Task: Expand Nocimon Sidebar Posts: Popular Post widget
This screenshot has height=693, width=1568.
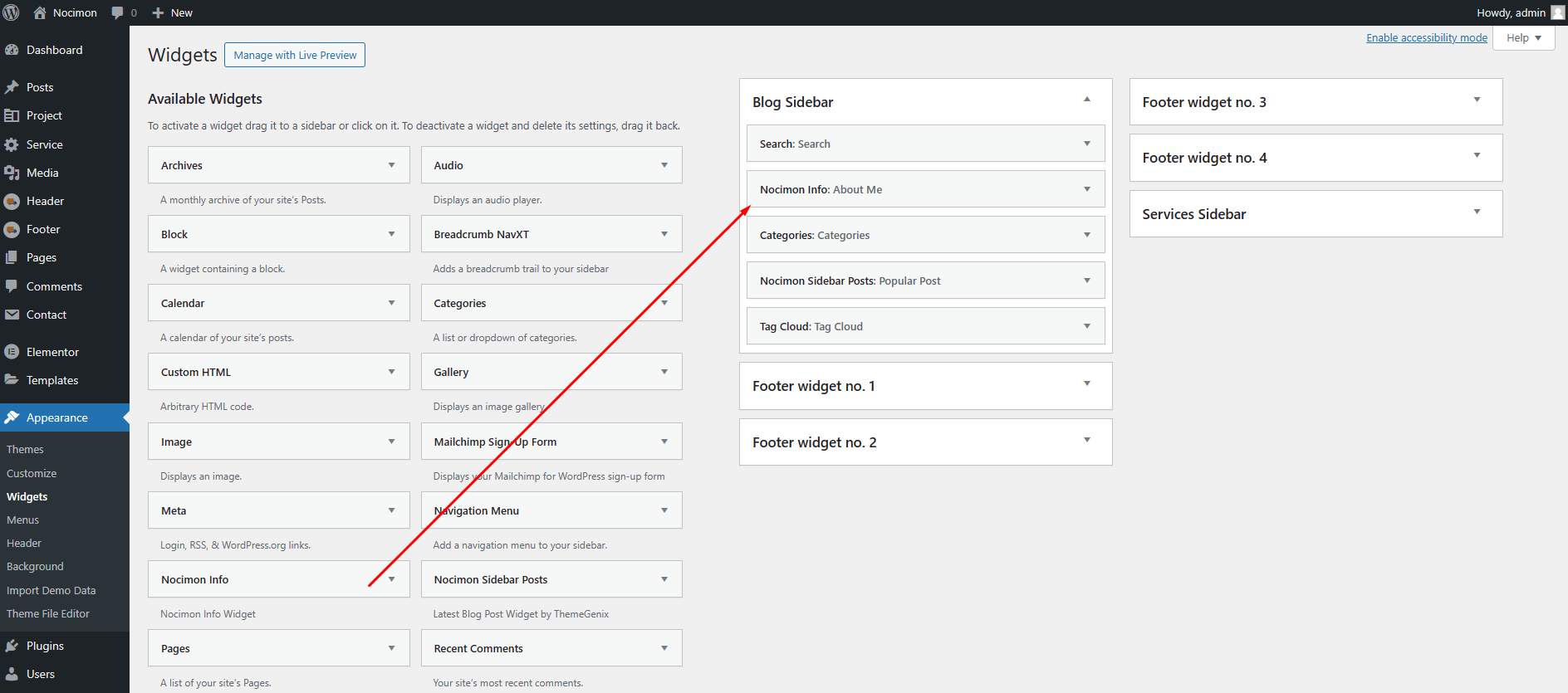Action: point(1087,281)
